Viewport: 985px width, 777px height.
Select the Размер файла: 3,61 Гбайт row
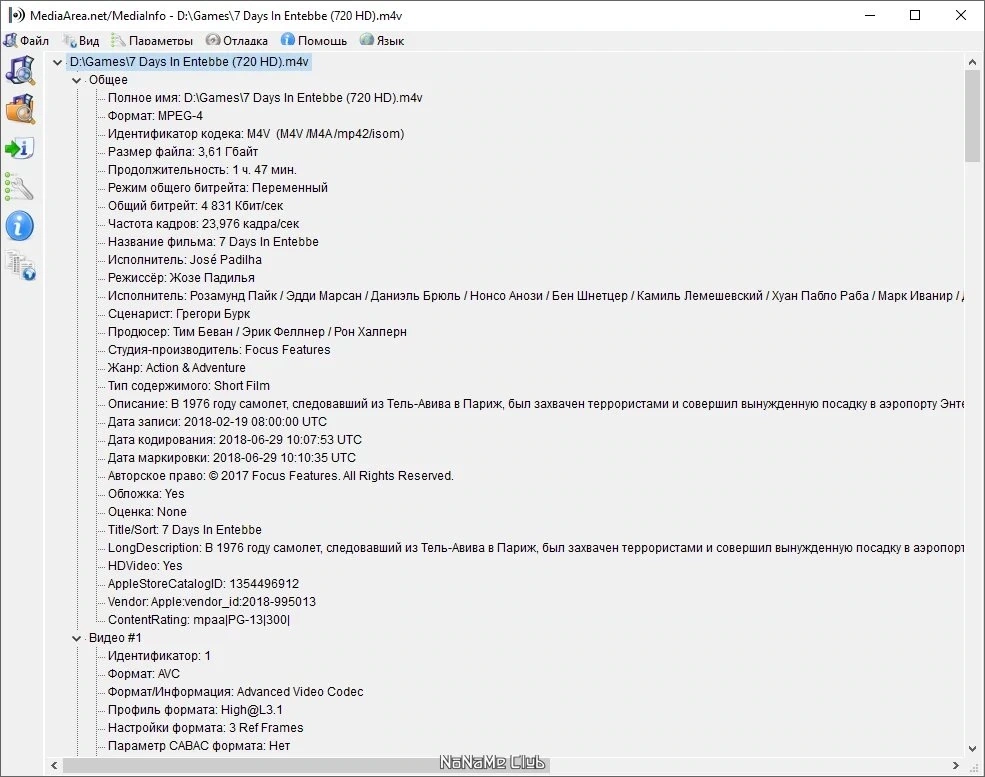coord(183,152)
